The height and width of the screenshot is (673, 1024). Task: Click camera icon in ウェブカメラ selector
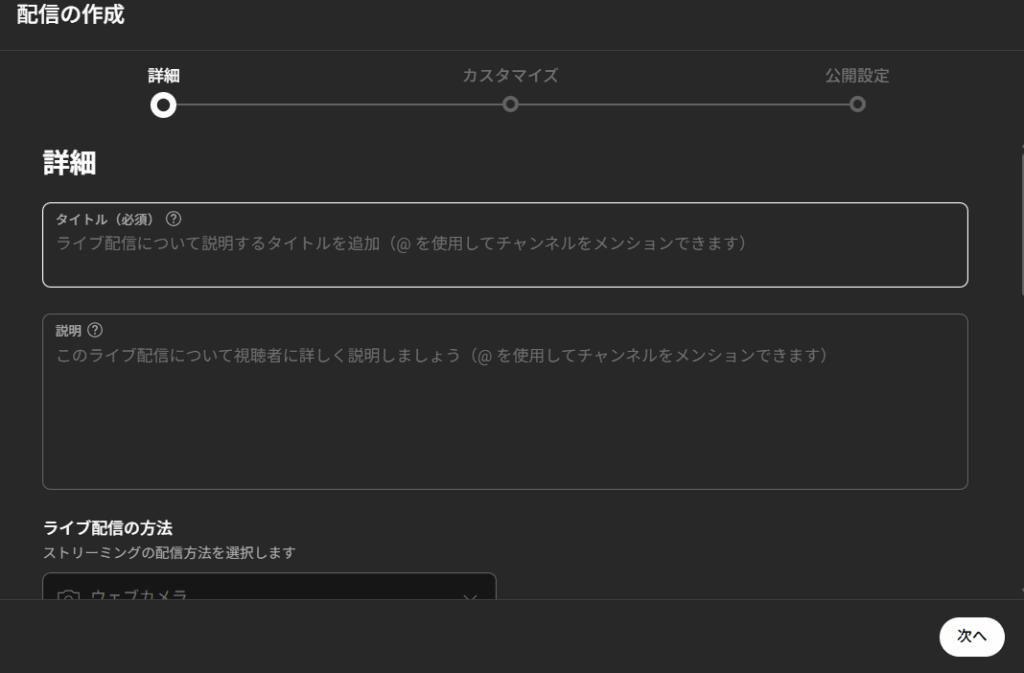coord(69,595)
